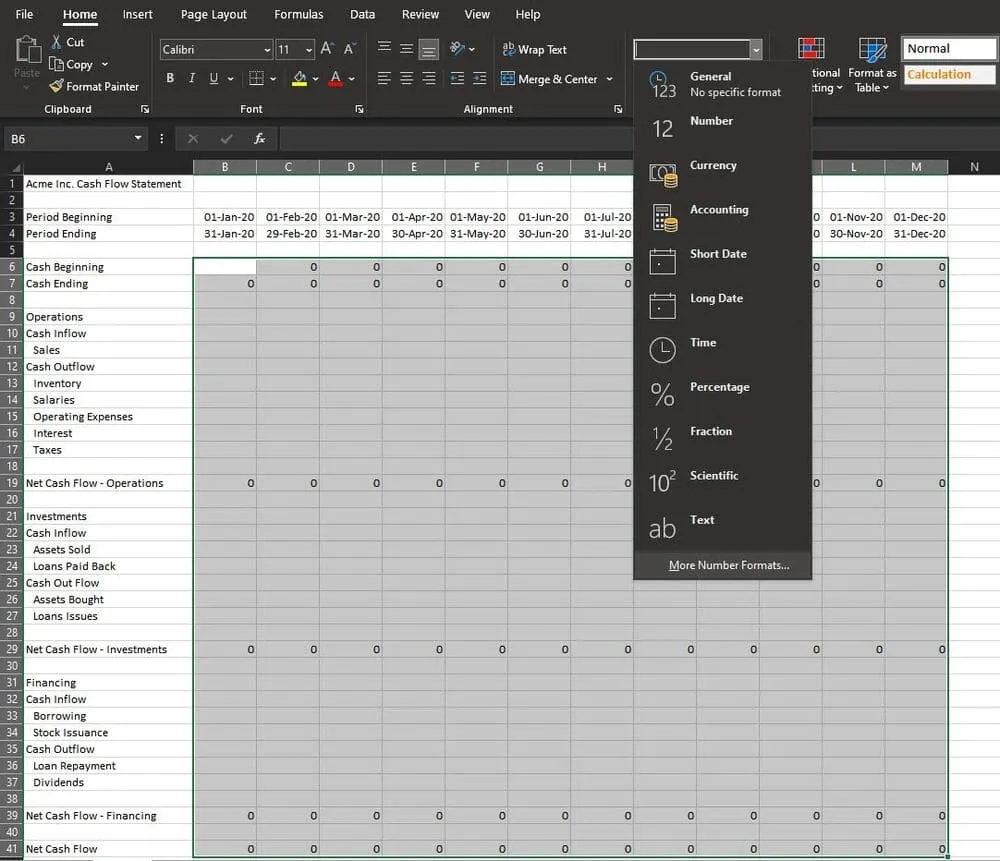Toggle bold formatting in the Font group
This screenshot has width=1000, height=861.
click(x=170, y=79)
